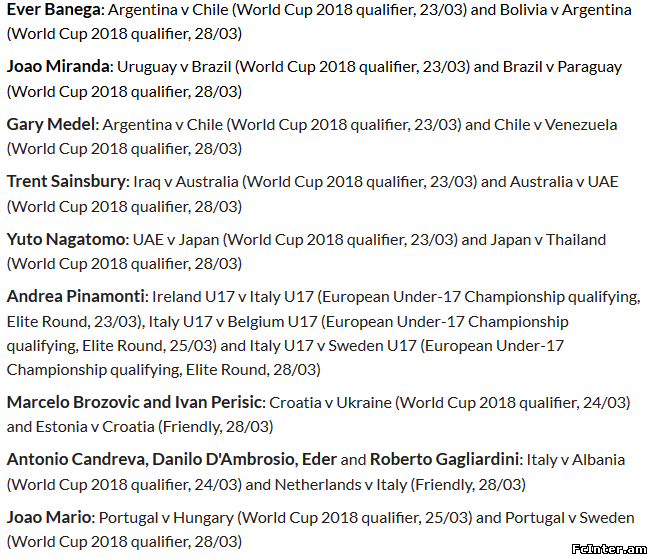This screenshot has height=559, width=652.
Task: Click the Estonia v Croatia friendly text
Action: pyautogui.click(x=95, y=427)
